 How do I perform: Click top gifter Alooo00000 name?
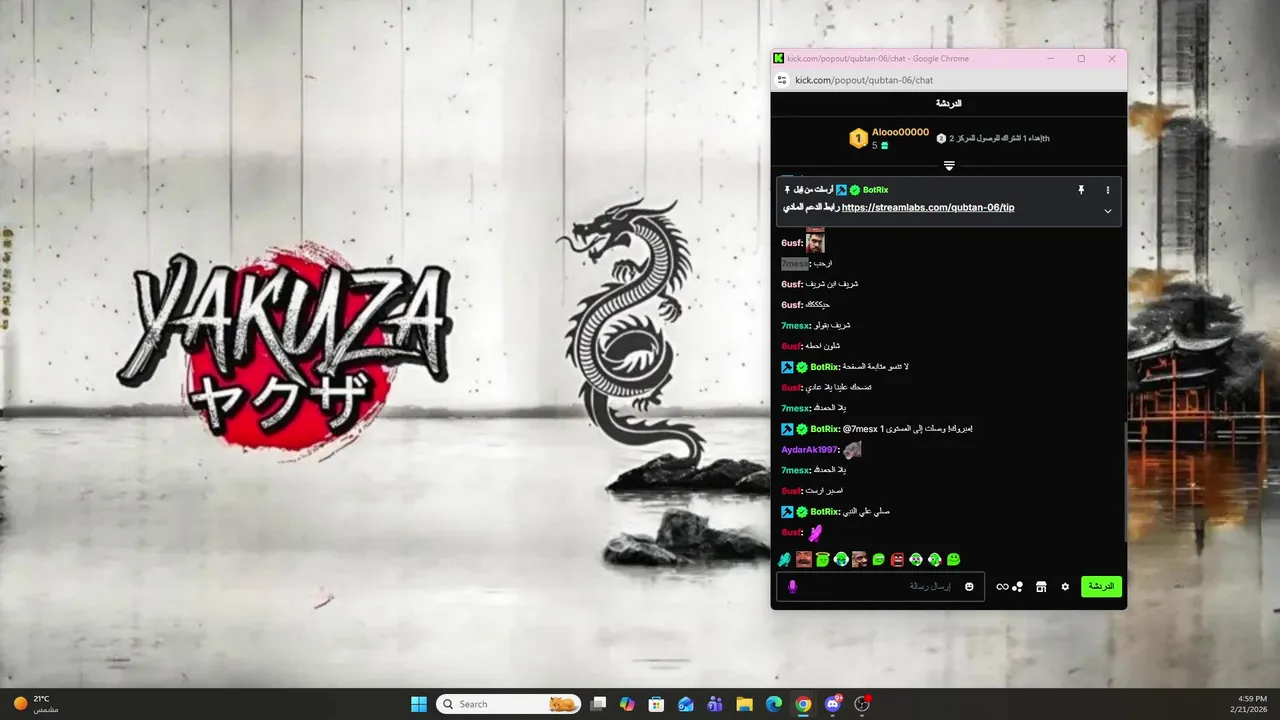click(x=900, y=132)
